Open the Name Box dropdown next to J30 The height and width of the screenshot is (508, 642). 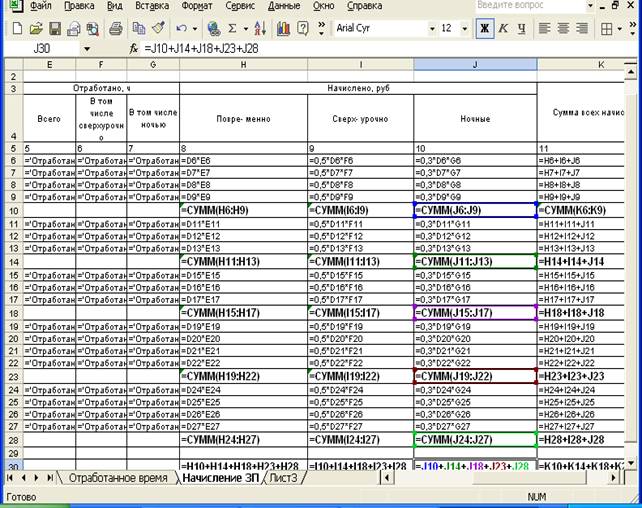pos(85,48)
